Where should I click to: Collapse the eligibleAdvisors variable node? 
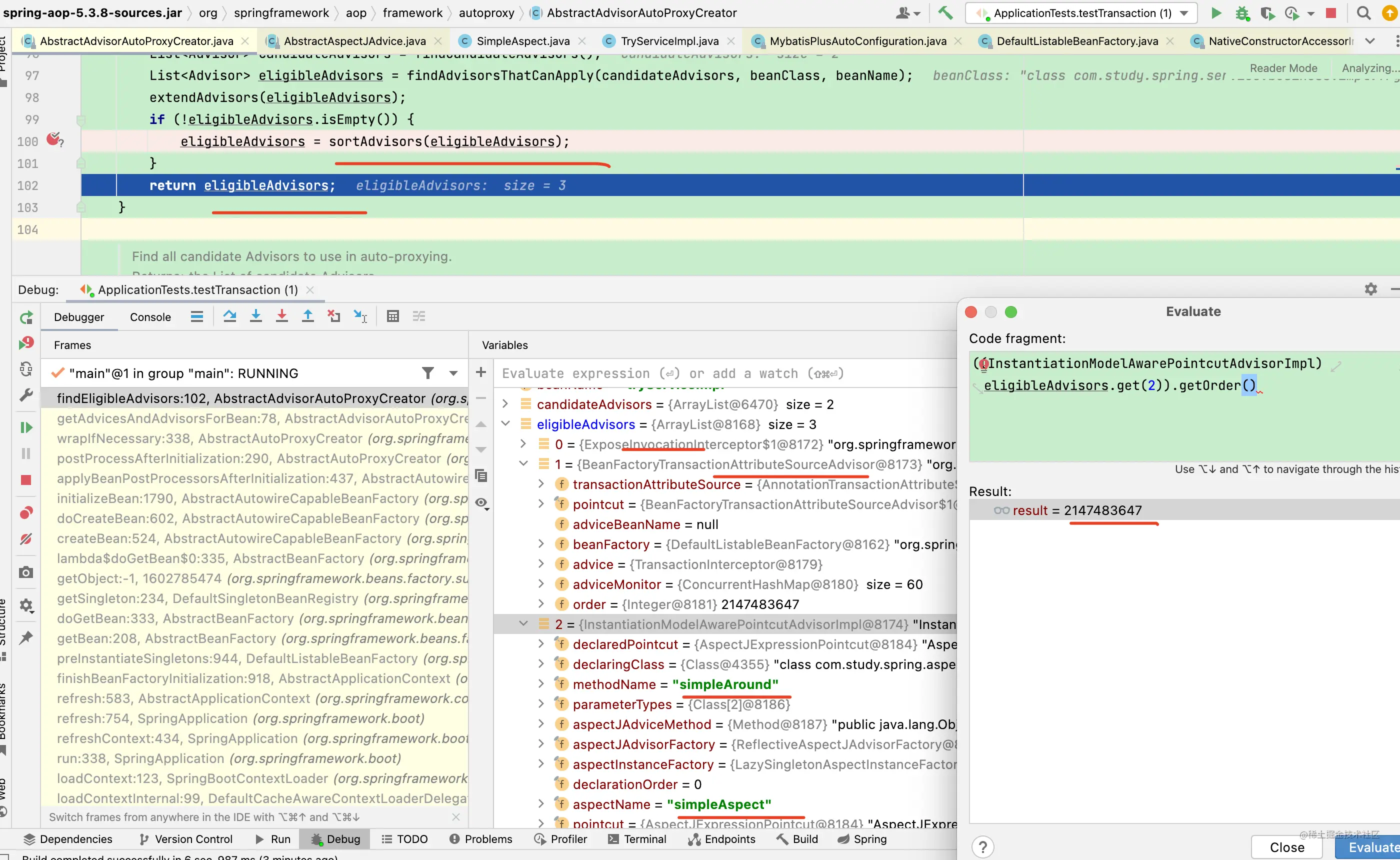point(505,423)
